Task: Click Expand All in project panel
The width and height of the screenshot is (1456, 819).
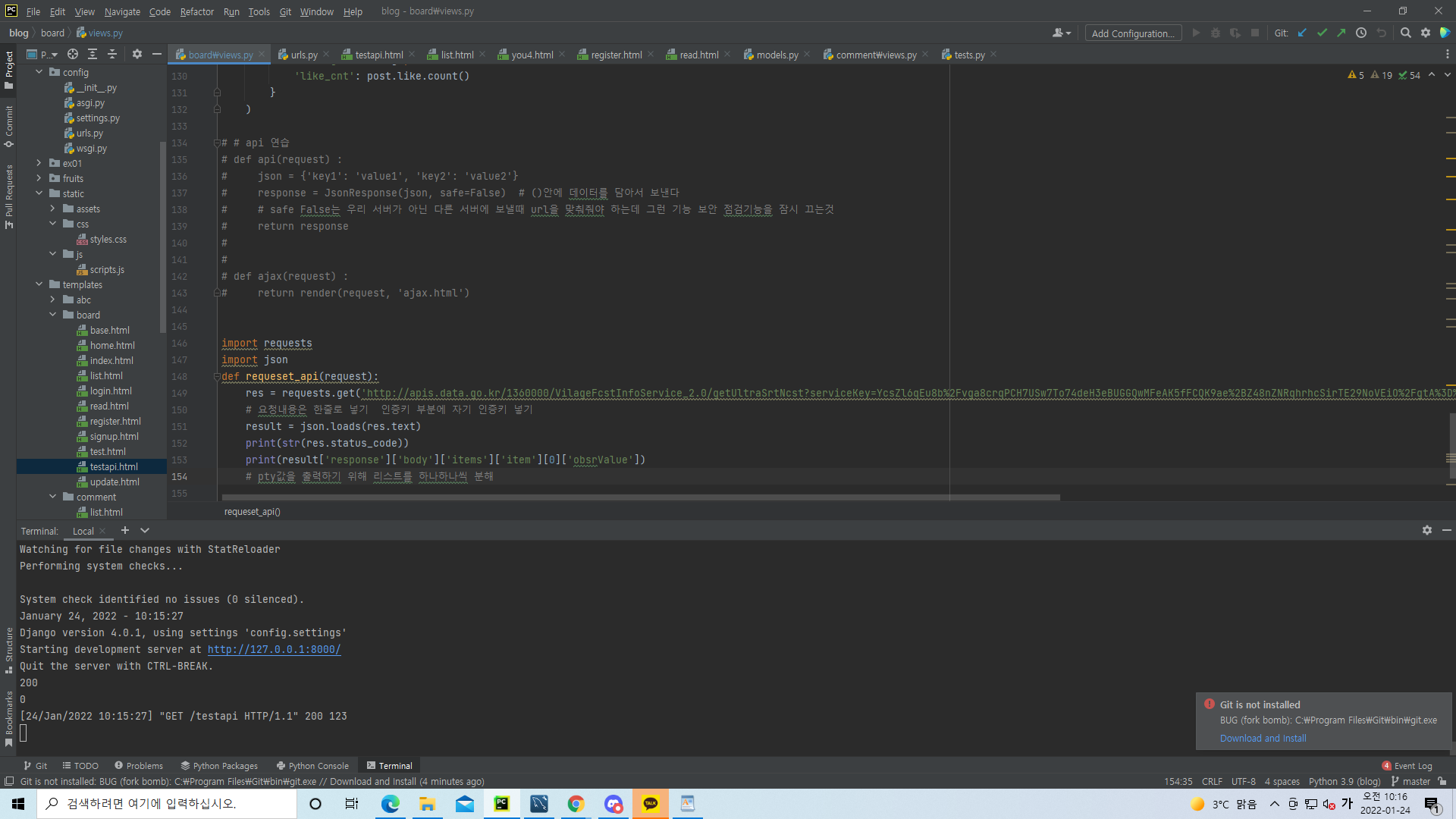Action: (93, 54)
